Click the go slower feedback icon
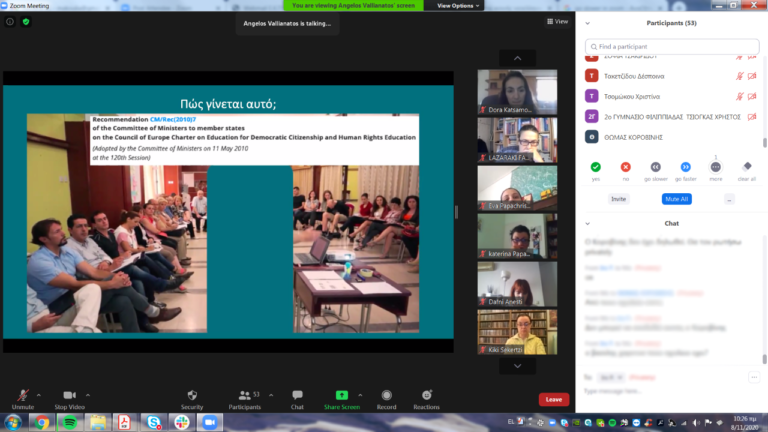The image size is (768, 432). click(x=655, y=167)
